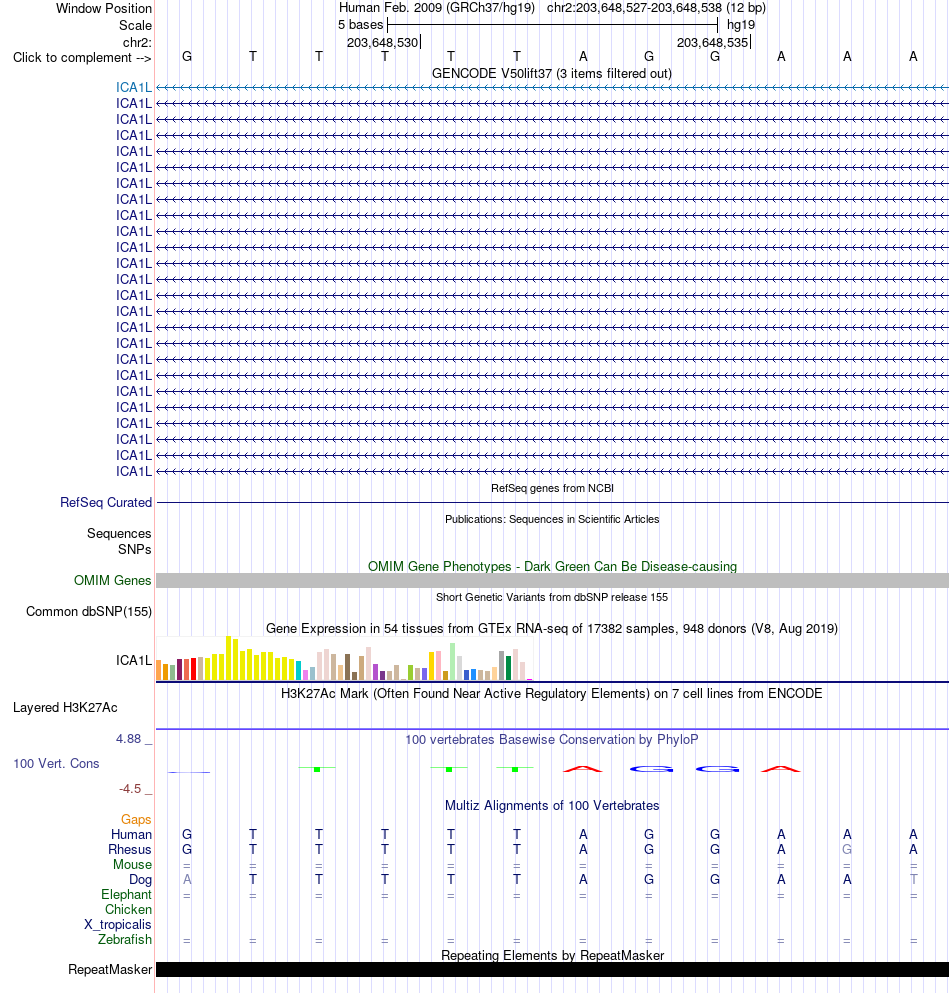The image size is (950, 993).
Task: Open the Multiz Alignments of 100 Vertebrates title
Action: click(x=552, y=806)
